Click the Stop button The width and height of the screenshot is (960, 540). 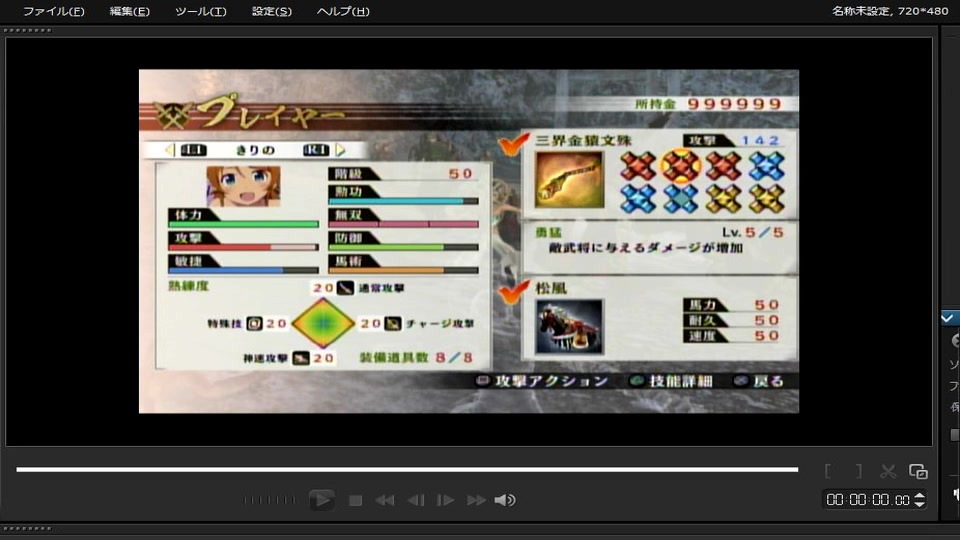pyautogui.click(x=355, y=501)
